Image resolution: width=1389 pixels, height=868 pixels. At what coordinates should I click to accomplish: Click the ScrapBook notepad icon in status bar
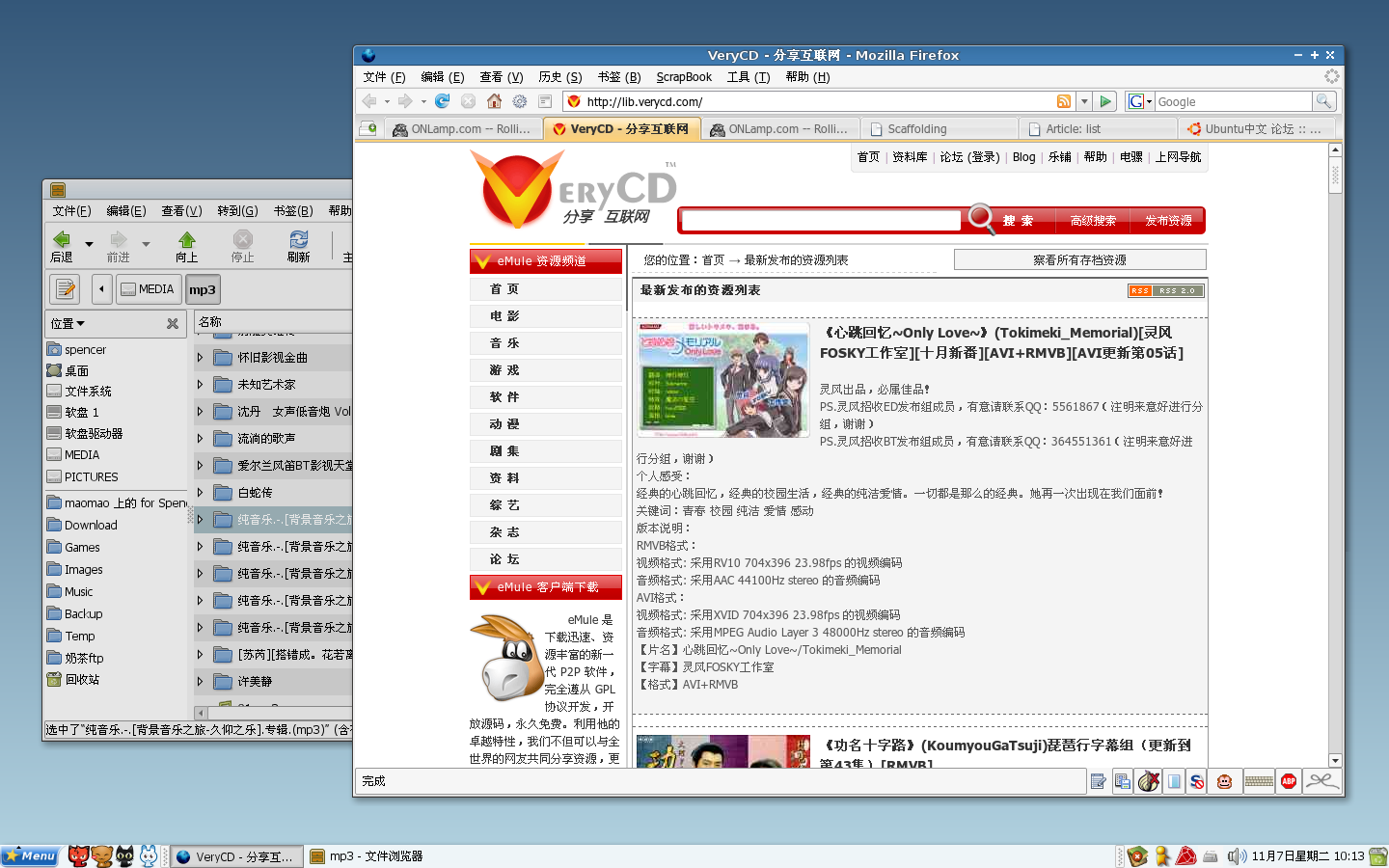click(1098, 781)
